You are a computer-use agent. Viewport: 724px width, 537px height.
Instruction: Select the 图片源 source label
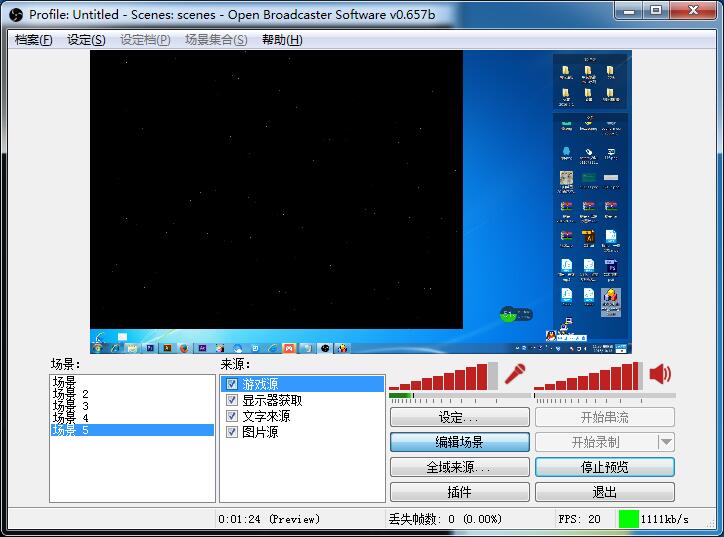pyautogui.click(x=260, y=432)
